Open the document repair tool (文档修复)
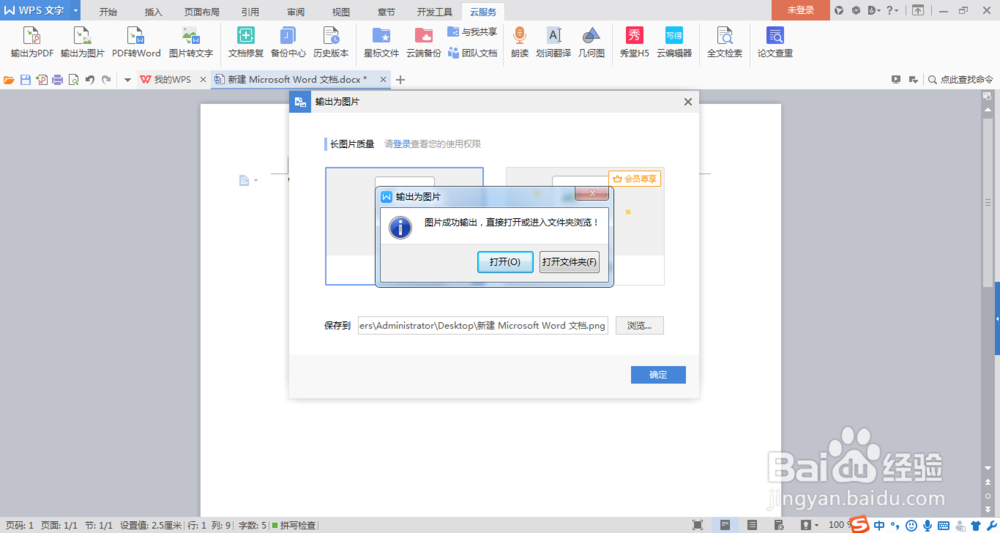1000x533 pixels. (x=246, y=43)
